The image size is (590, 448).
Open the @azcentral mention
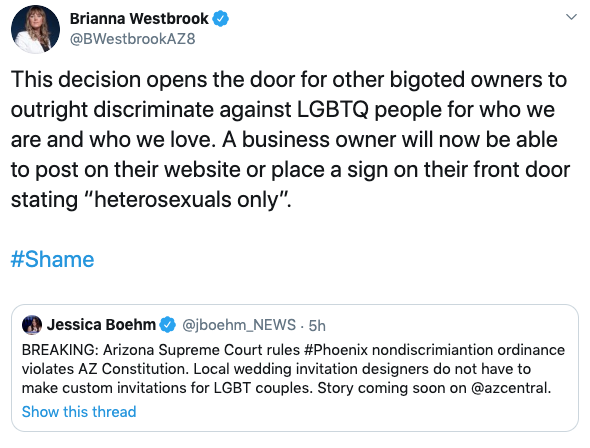pos(511,388)
